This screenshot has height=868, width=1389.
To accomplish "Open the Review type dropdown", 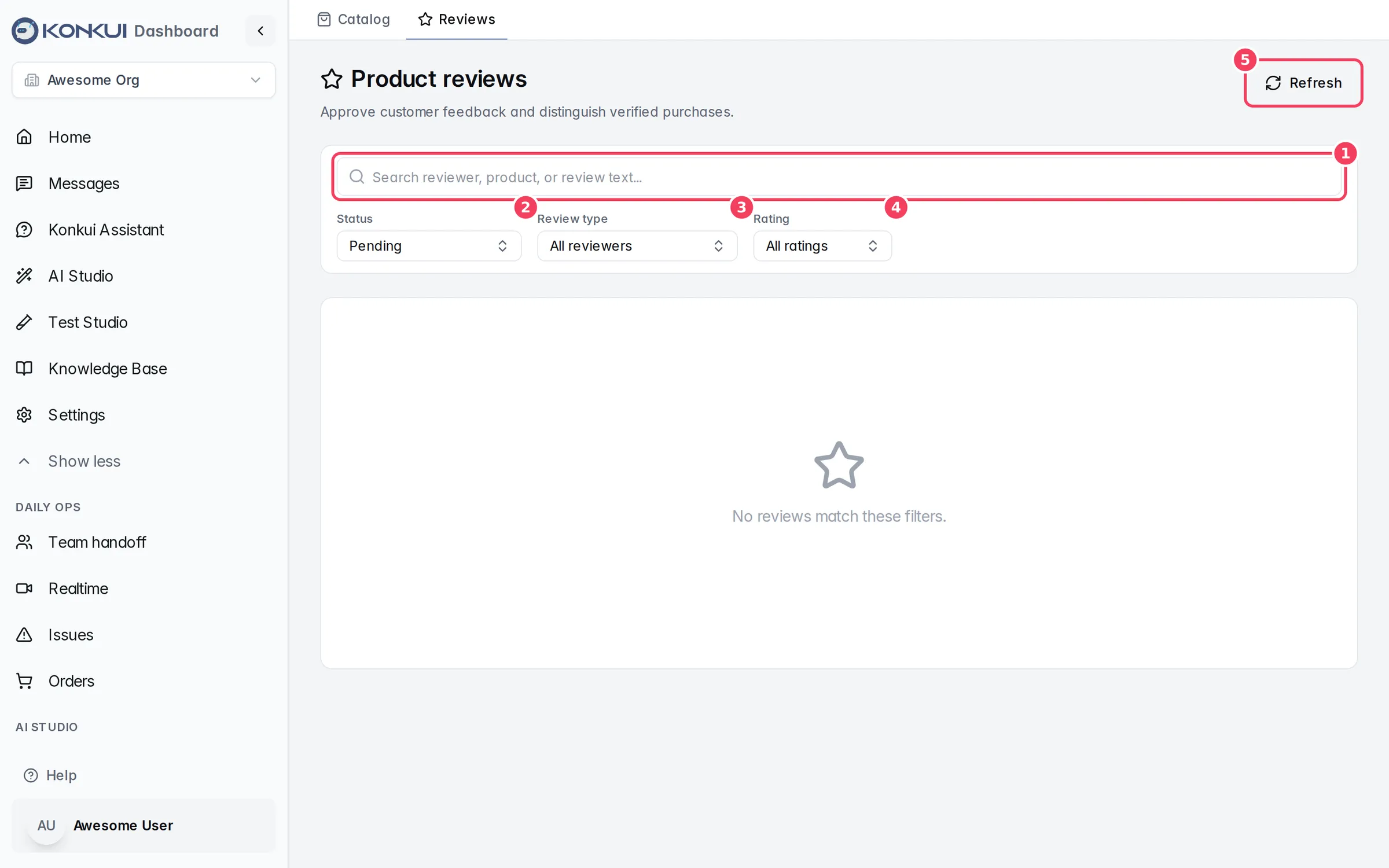I will (x=637, y=246).
